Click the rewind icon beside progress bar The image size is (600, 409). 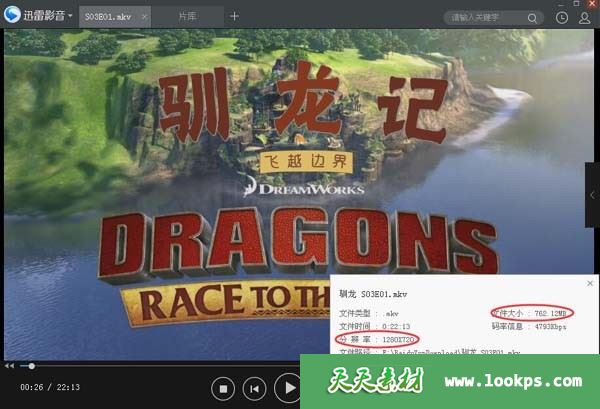coord(10,366)
